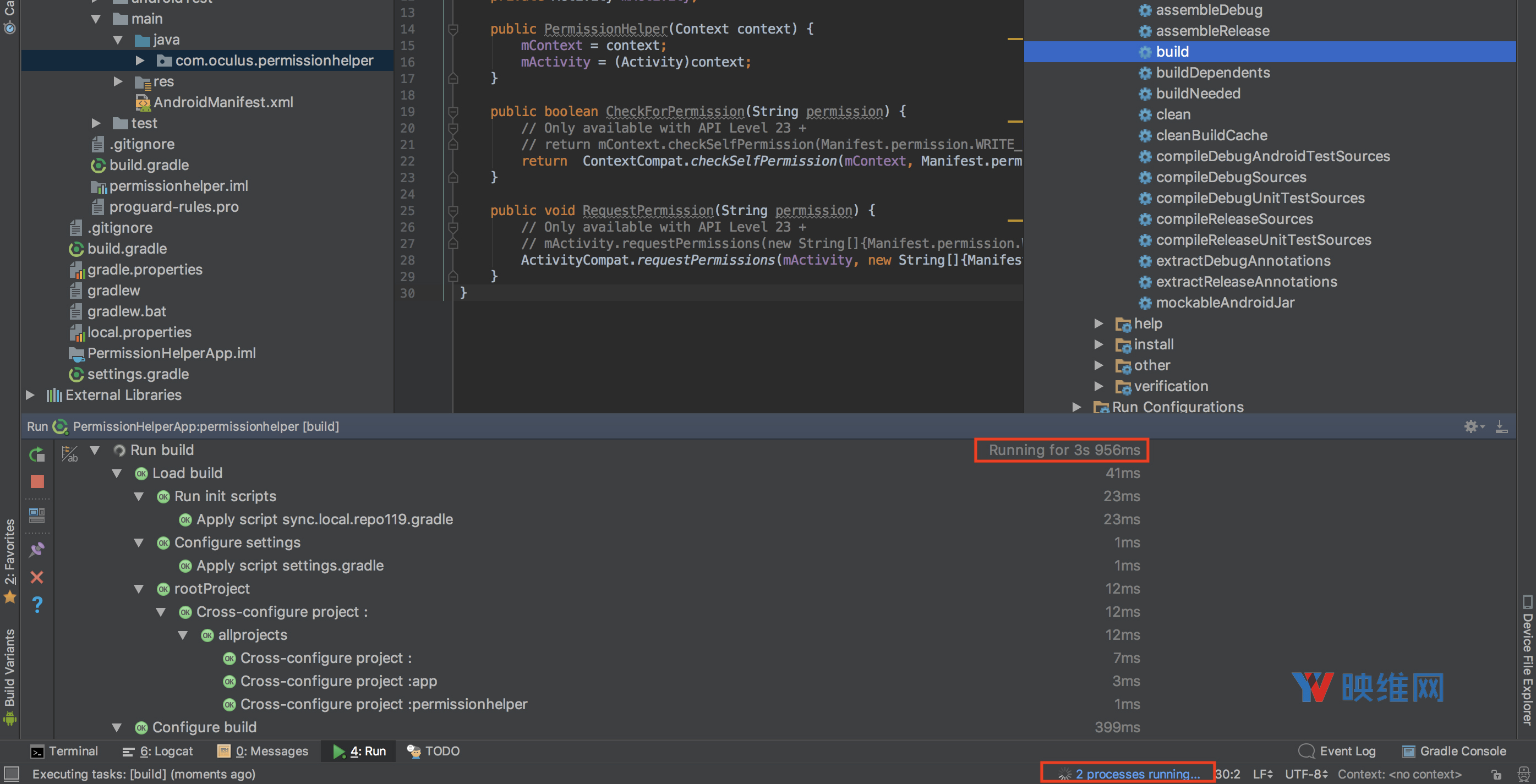The height and width of the screenshot is (784, 1536).
Task: Click the hide Run panel download-arrow icon
Action: [x=1501, y=426]
